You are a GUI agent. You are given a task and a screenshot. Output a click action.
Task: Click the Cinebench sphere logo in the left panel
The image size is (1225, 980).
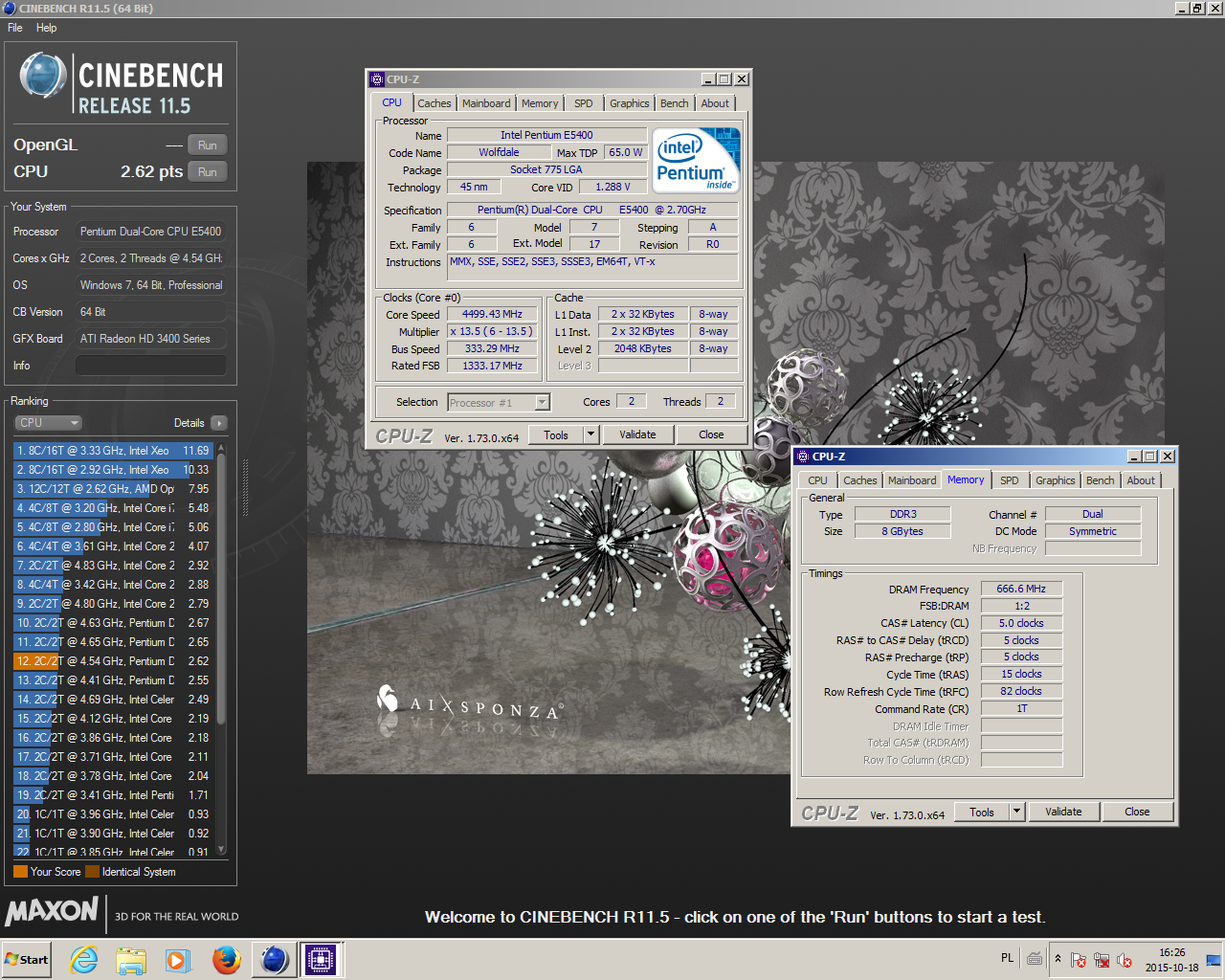(42, 76)
